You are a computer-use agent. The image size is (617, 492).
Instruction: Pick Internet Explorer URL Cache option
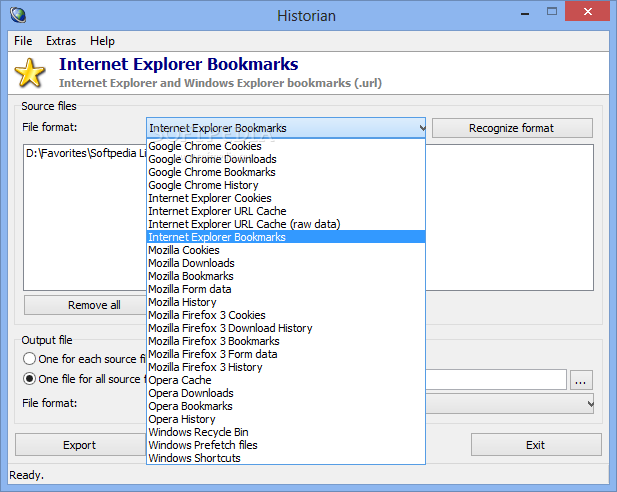tap(286, 211)
